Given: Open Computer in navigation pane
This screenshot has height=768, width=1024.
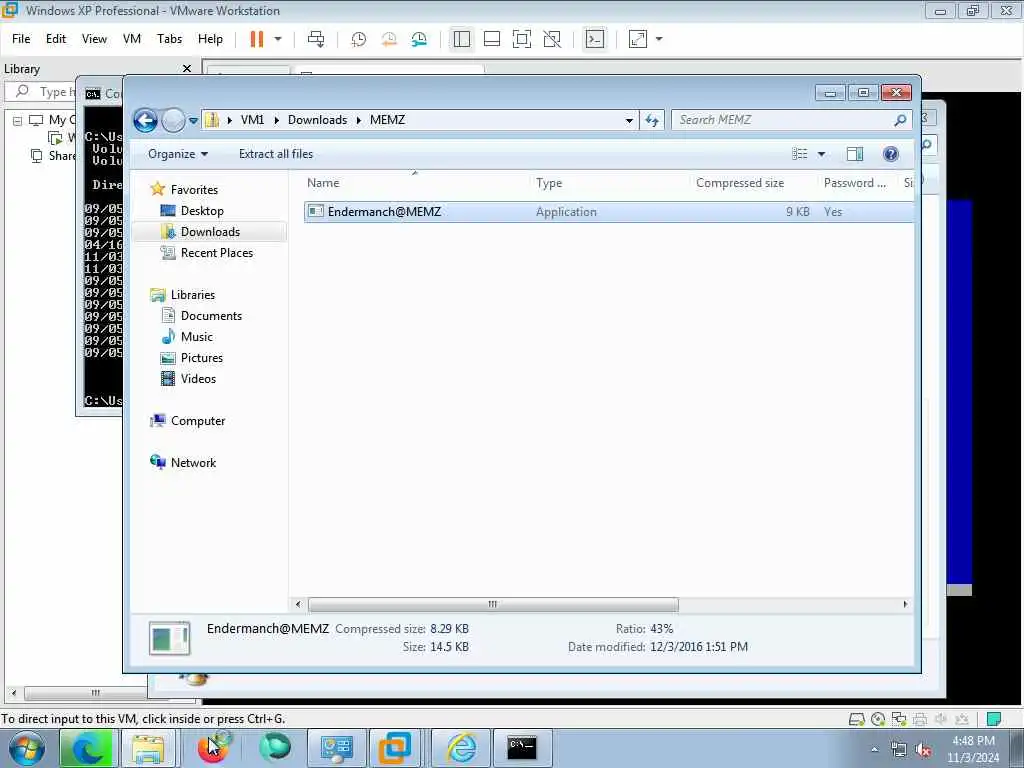Looking at the screenshot, I should click(197, 421).
